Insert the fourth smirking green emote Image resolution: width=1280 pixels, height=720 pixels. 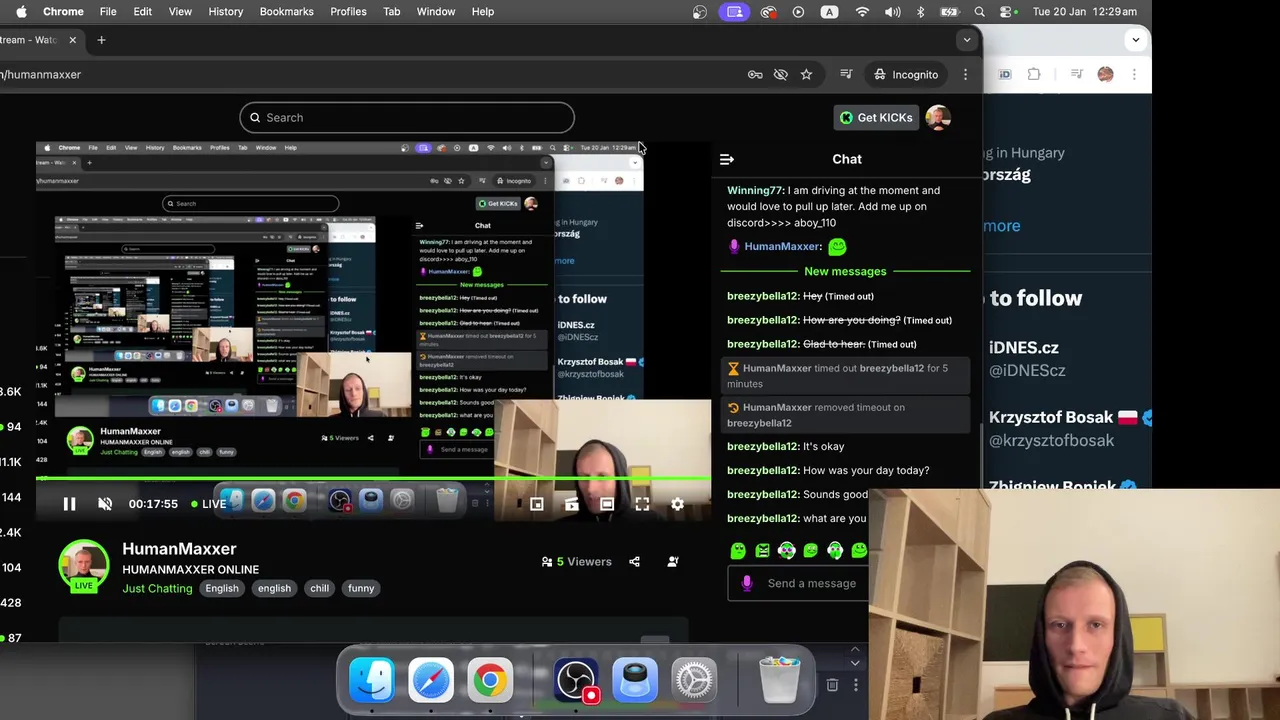[810, 550]
